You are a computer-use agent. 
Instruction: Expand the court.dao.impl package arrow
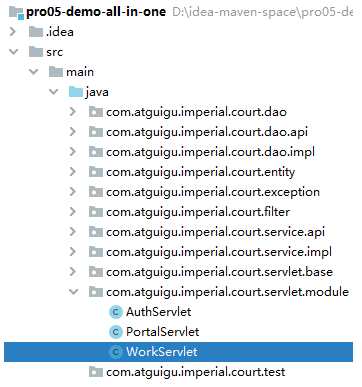click(x=73, y=152)
